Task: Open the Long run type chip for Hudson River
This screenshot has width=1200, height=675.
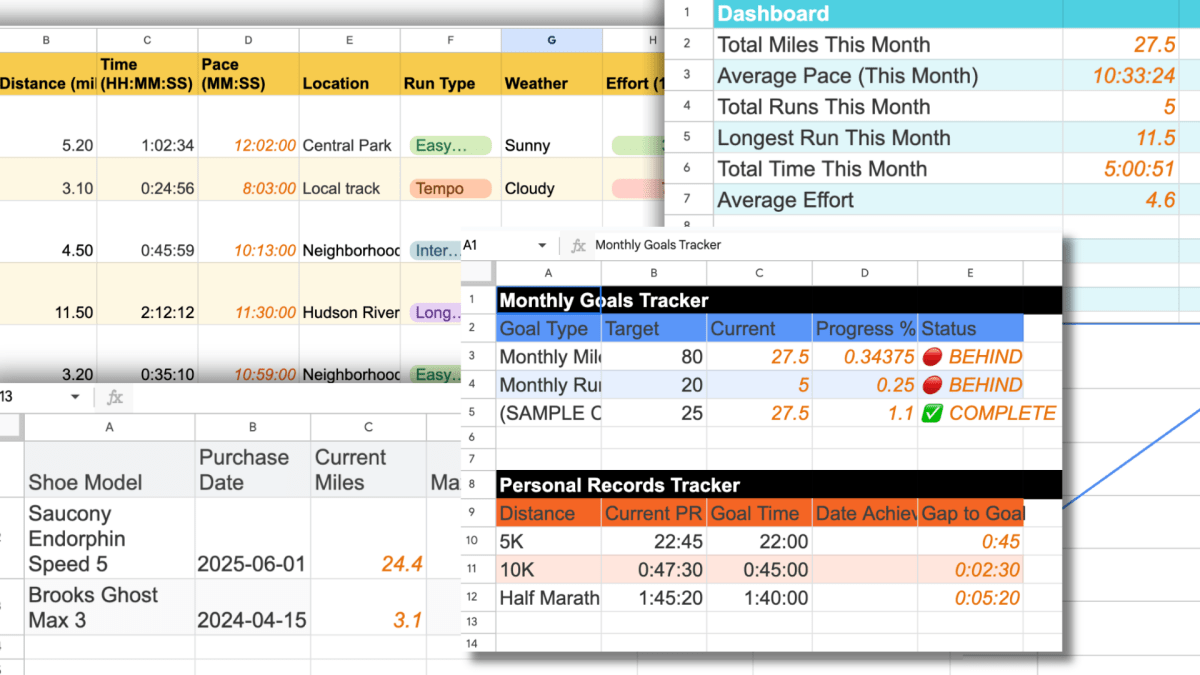Action: tap(450, 313)
